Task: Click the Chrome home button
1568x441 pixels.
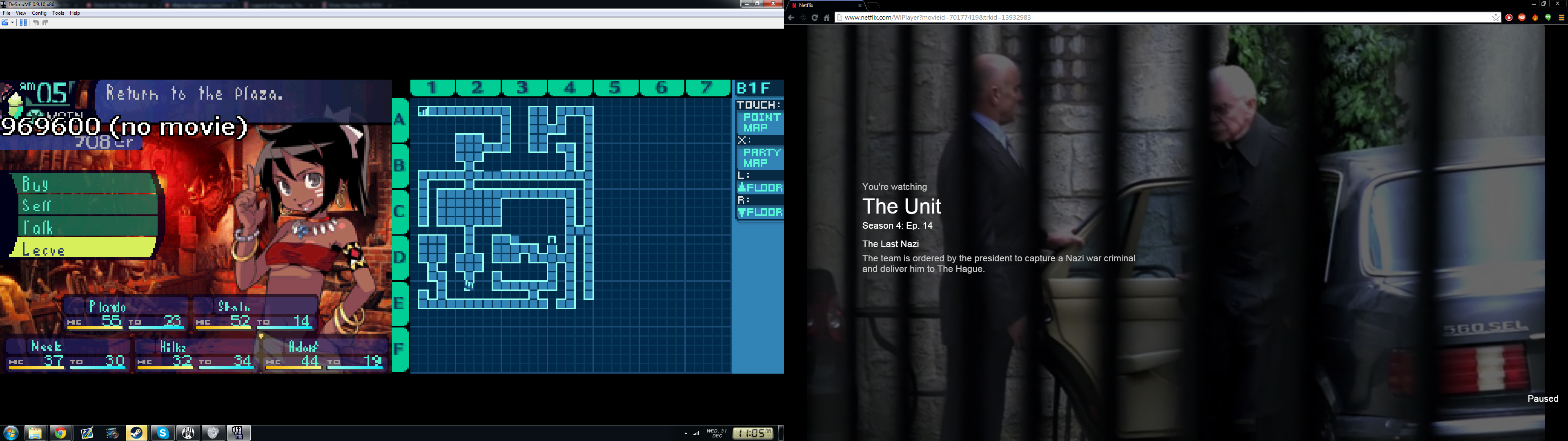Action: pyautogui.click(x=826, y=18)
